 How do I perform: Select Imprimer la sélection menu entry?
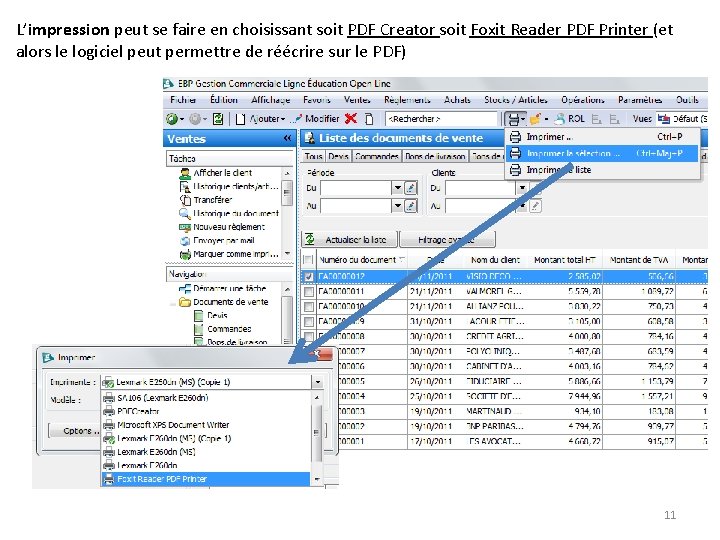point(602,153)
